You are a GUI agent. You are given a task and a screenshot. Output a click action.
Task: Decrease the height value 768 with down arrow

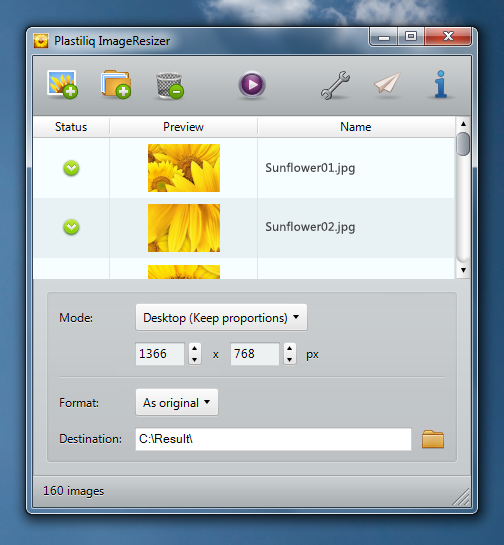point(290,359)
